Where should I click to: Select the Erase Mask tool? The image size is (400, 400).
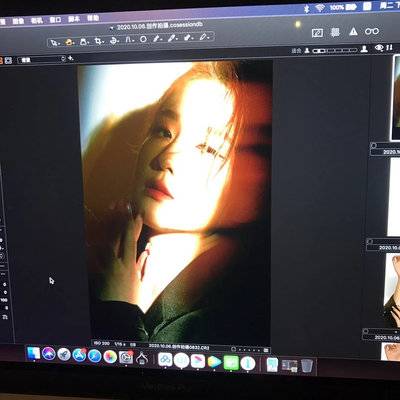tap(188, 37)
